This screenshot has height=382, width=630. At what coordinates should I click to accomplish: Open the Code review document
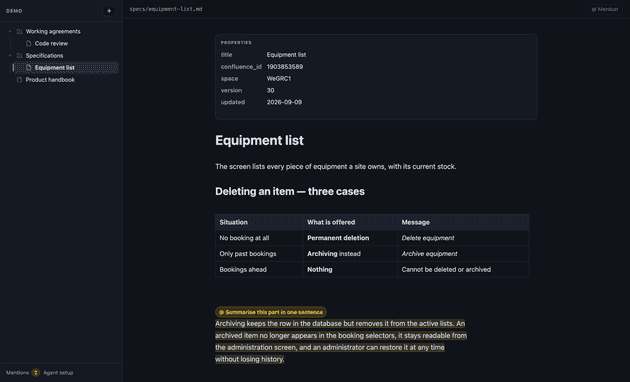click(x=51, y=43)
